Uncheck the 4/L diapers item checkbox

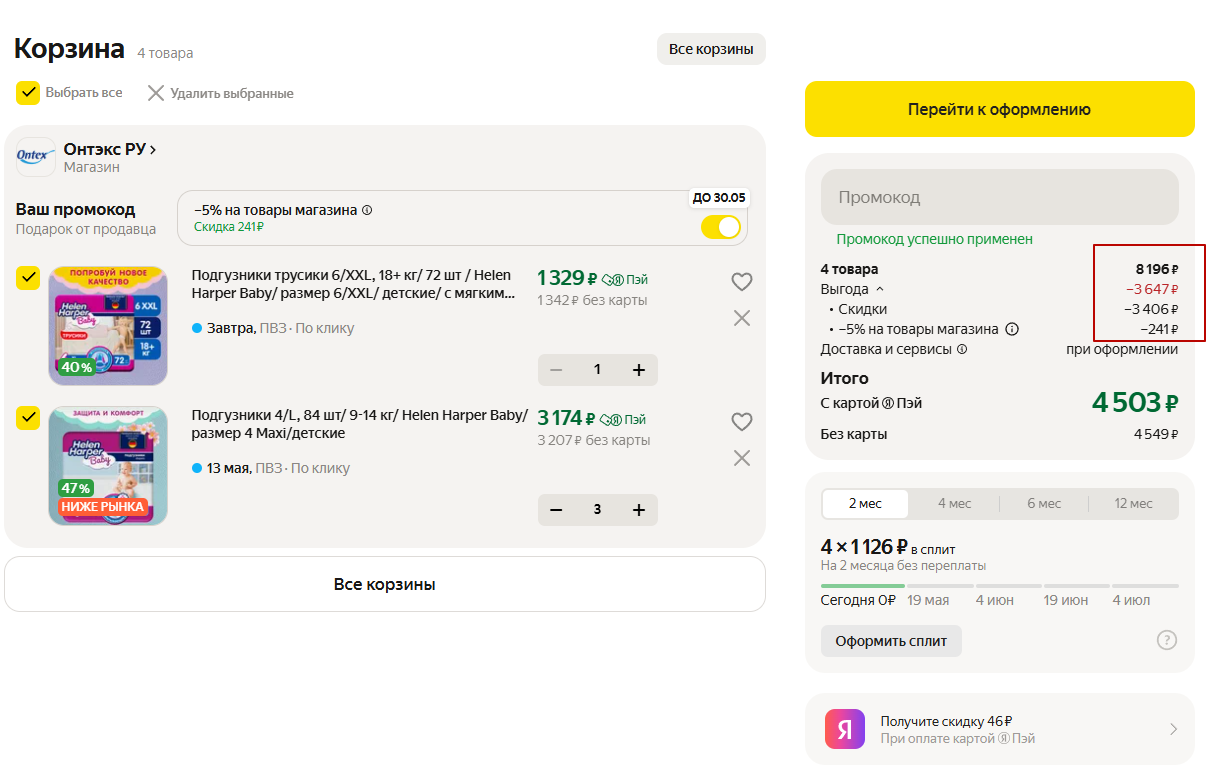click(28, 418)
